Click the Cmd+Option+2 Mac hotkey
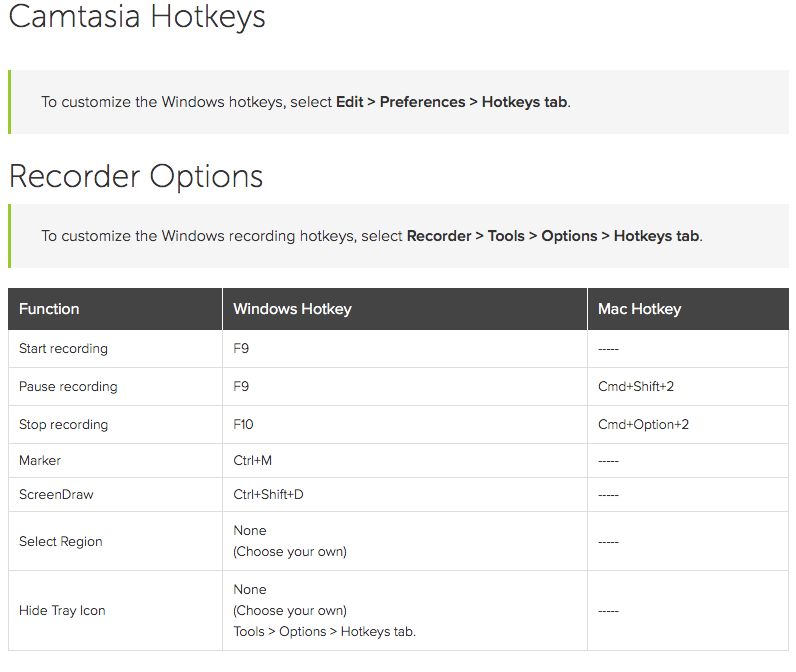This screenshot has width=796, height=672. tap(643, 425)
